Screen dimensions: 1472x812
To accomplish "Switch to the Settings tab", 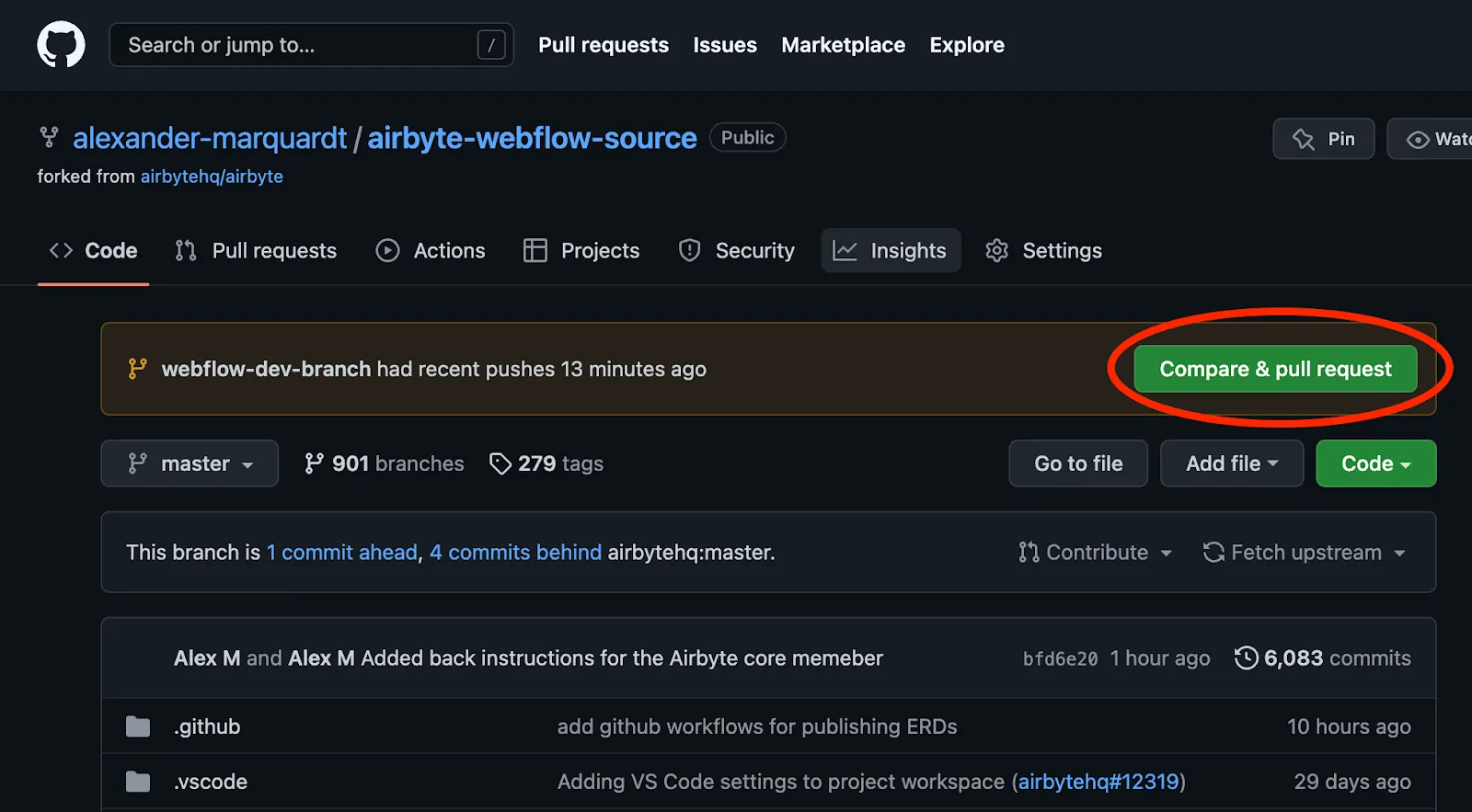I will coord(1044,250).
